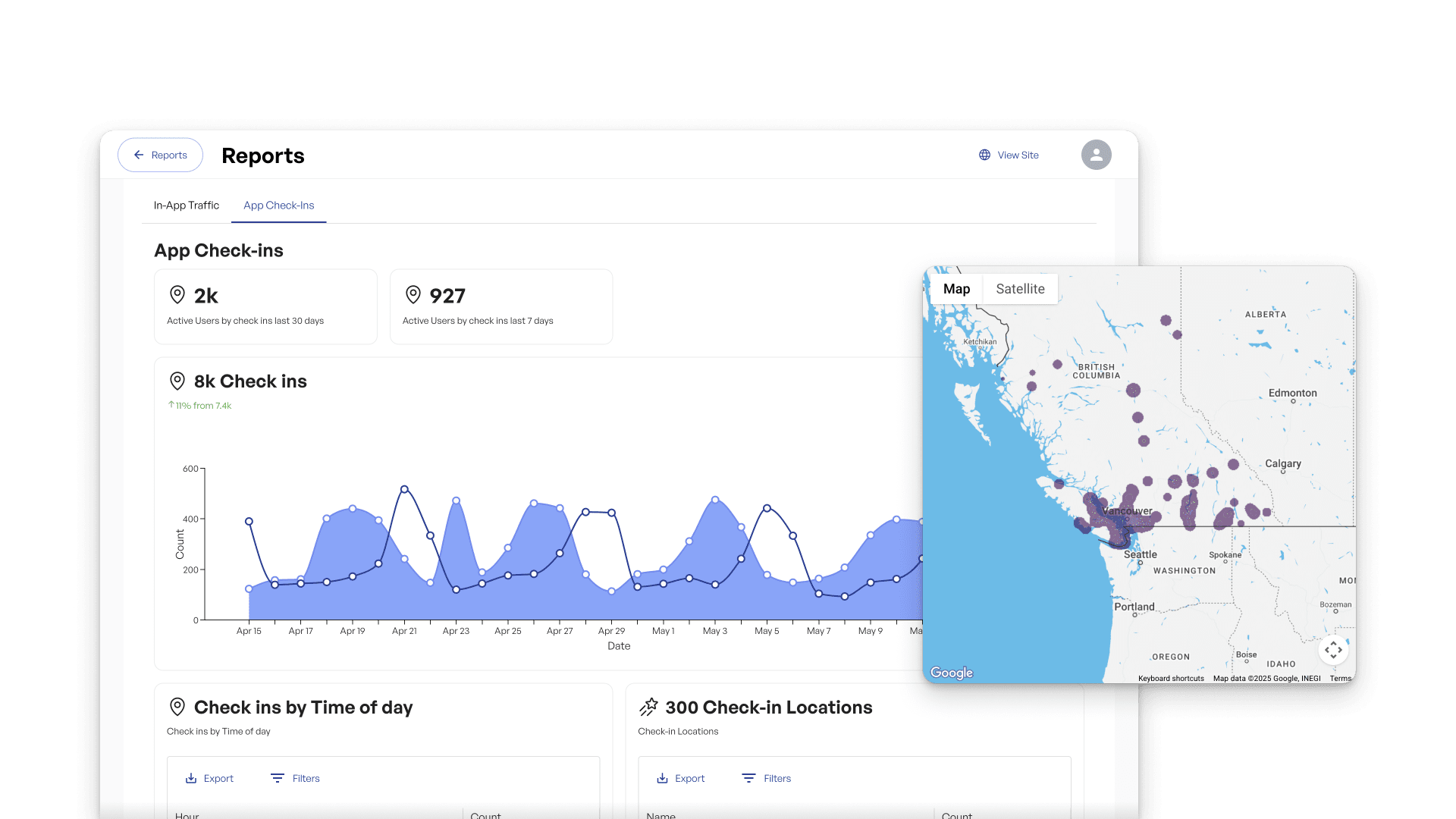1456x819 pixels.
Task: Select the Map view toggle
Action: pos(956,289)
